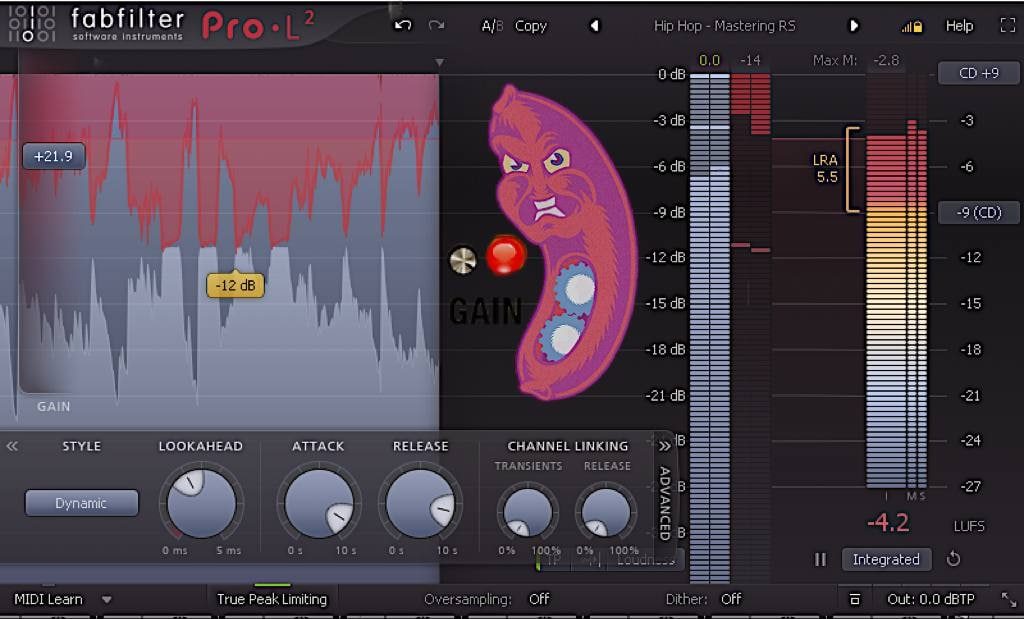Image resolution: width=1024 pixels, height=619 pixels.
Task: Toggle the Loudness meter button
Action: [x=645, y=560]
